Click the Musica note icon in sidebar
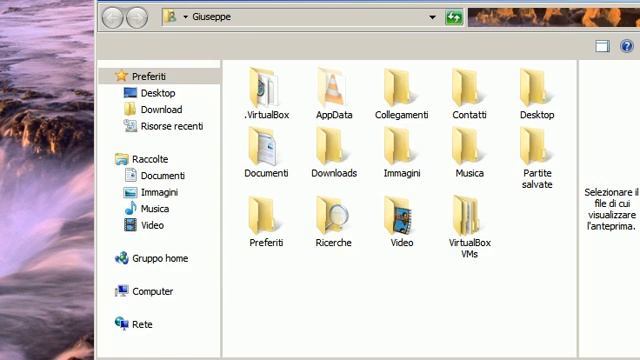This screenshot has width=640, height=360. pos(130,208)
